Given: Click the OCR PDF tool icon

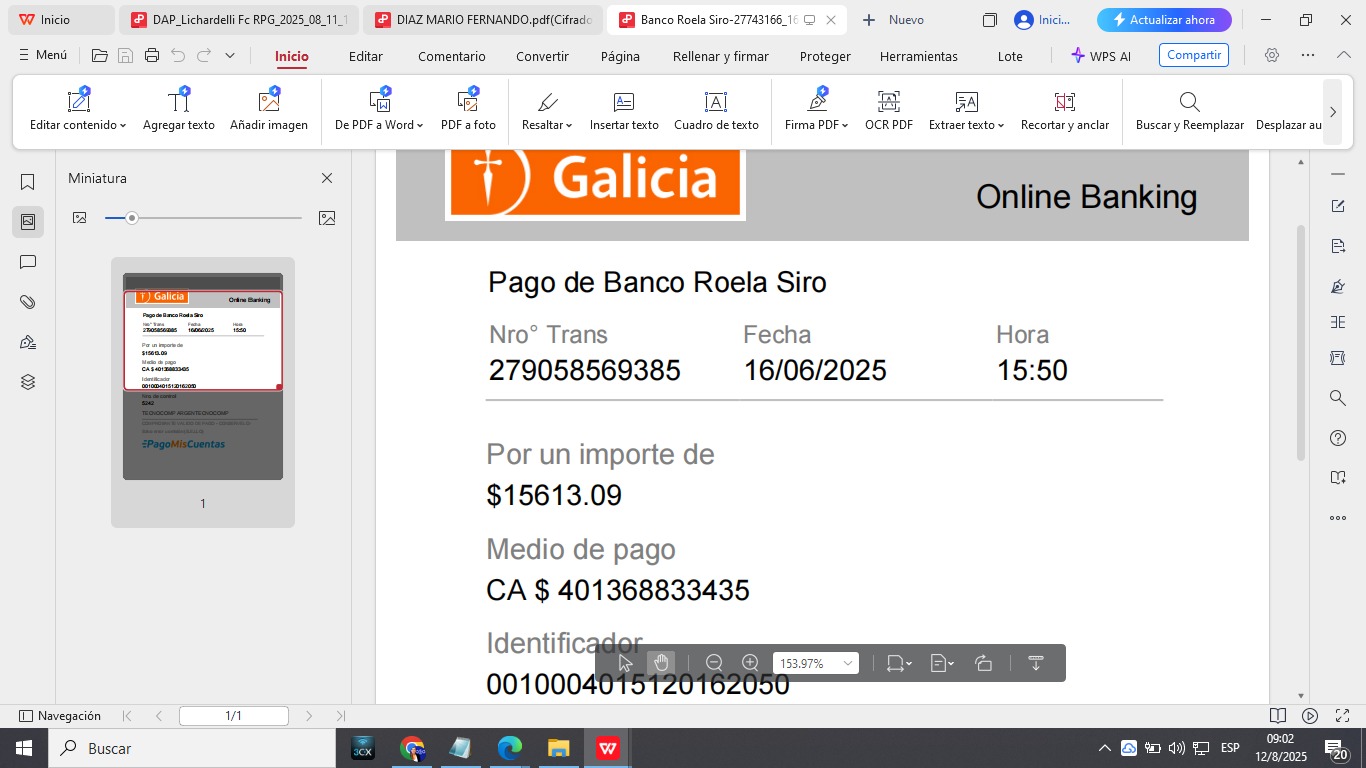Looking at the screenshot, I should 888,102.
